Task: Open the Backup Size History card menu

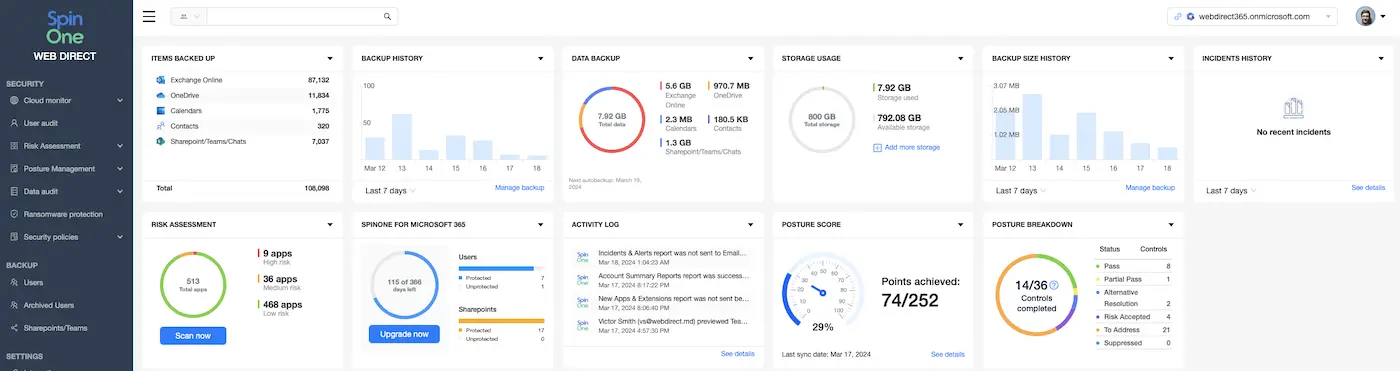Action: click(1170, 59)
